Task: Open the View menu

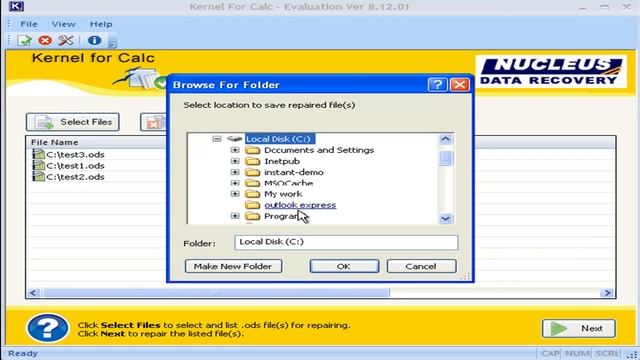Action: click(x=63, y=24)
